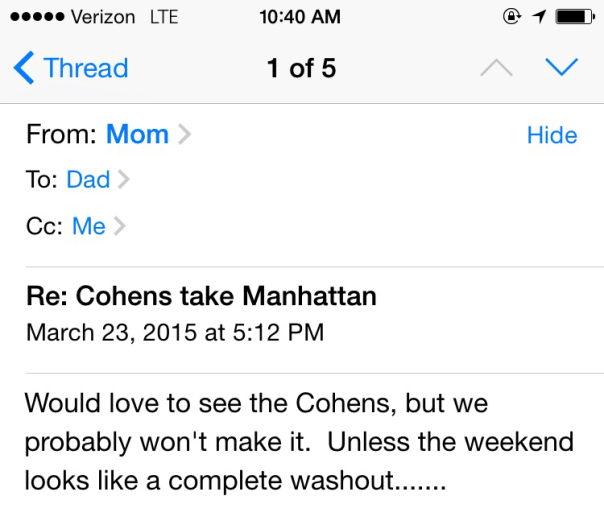Show previous message with up arrow
The image size is (604, 529).
[497, 68]
